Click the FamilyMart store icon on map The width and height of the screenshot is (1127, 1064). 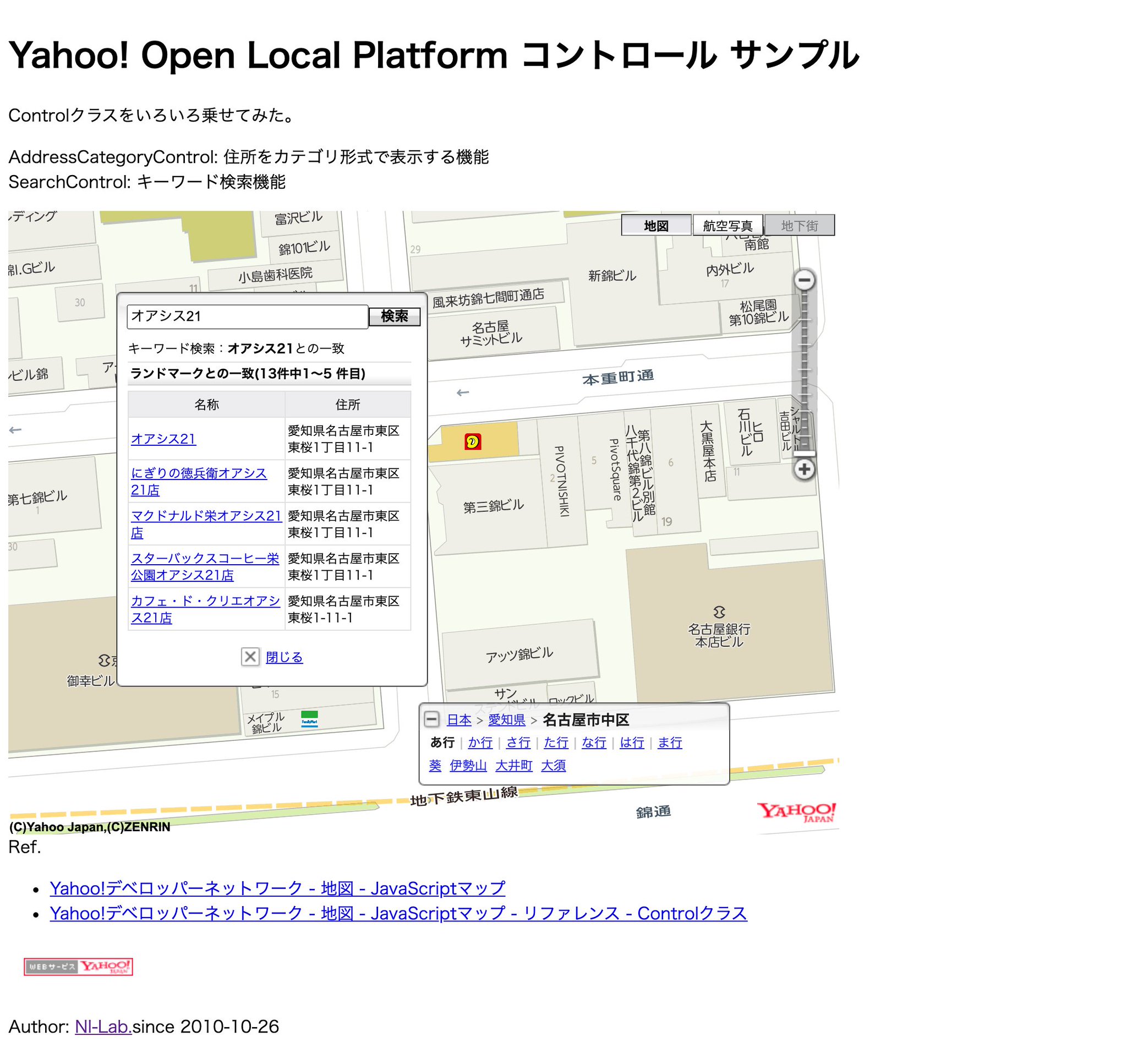[x=309, y=719]
